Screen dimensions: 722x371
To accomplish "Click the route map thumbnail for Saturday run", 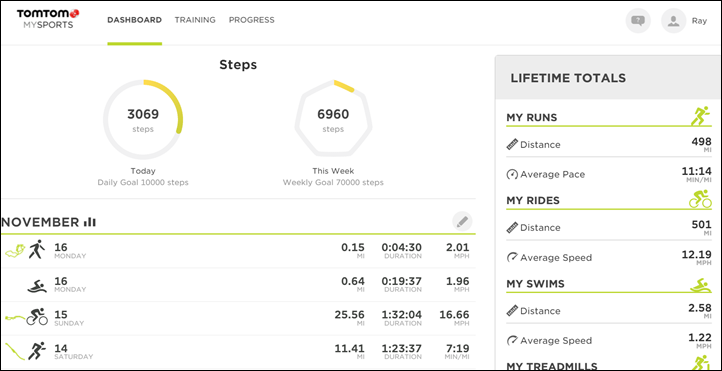I will pyautogui.click(x=13, y=352).
